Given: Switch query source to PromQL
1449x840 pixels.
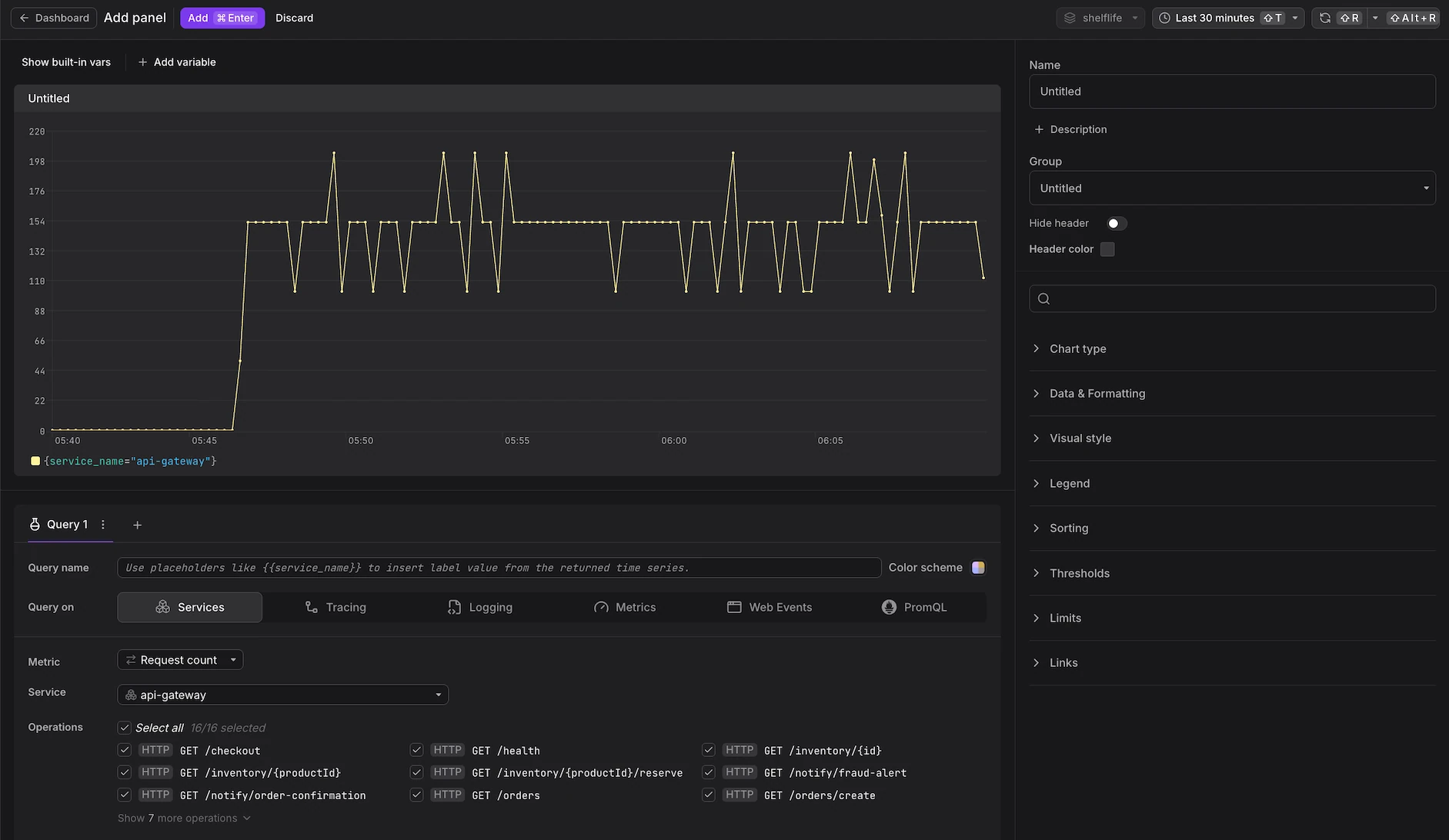Looking at the screenshot, I should coord(914,607).
